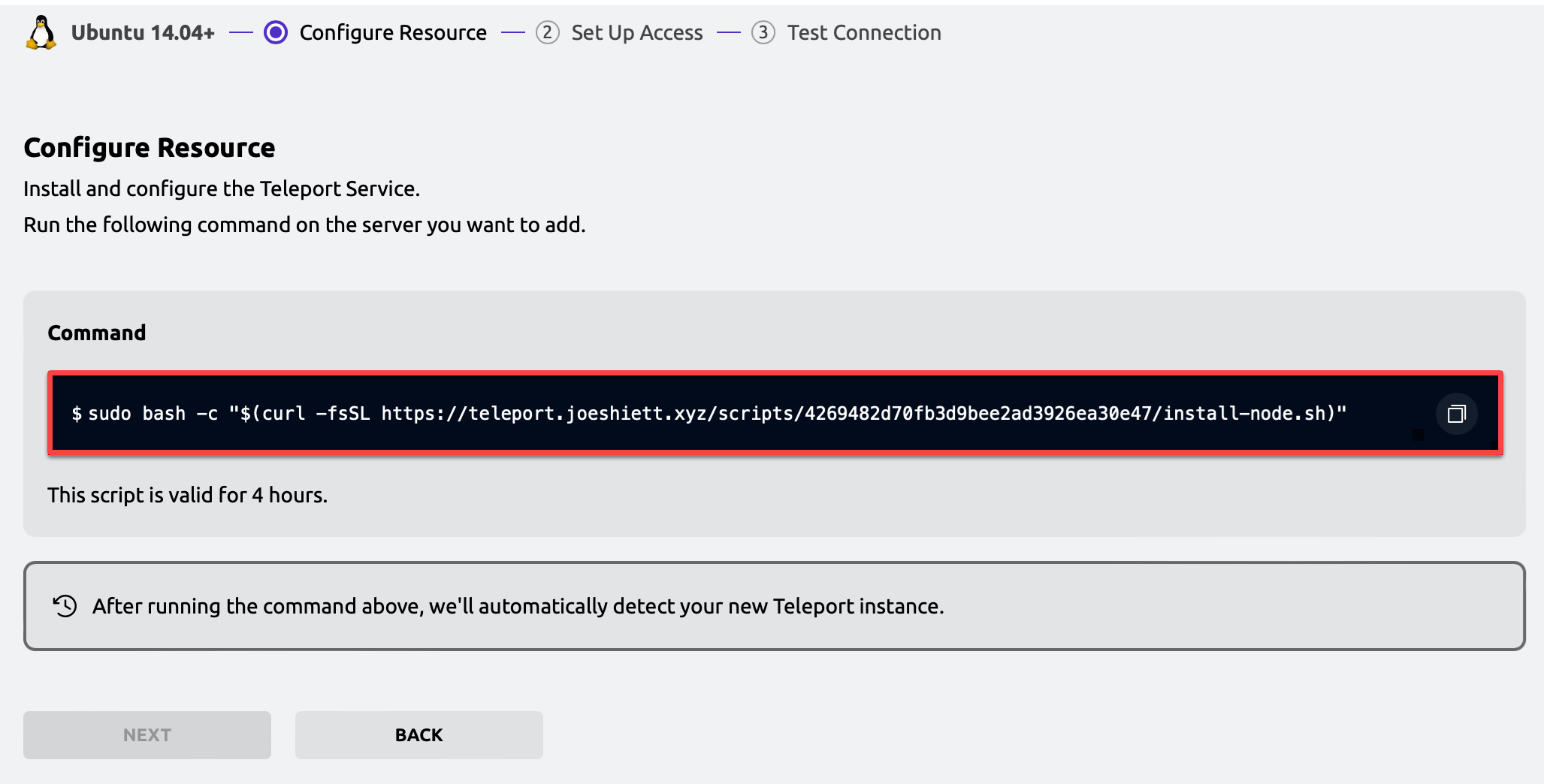Click the NEXT button
Viewport: 1544px width, 784px height.
coord(147,735)
